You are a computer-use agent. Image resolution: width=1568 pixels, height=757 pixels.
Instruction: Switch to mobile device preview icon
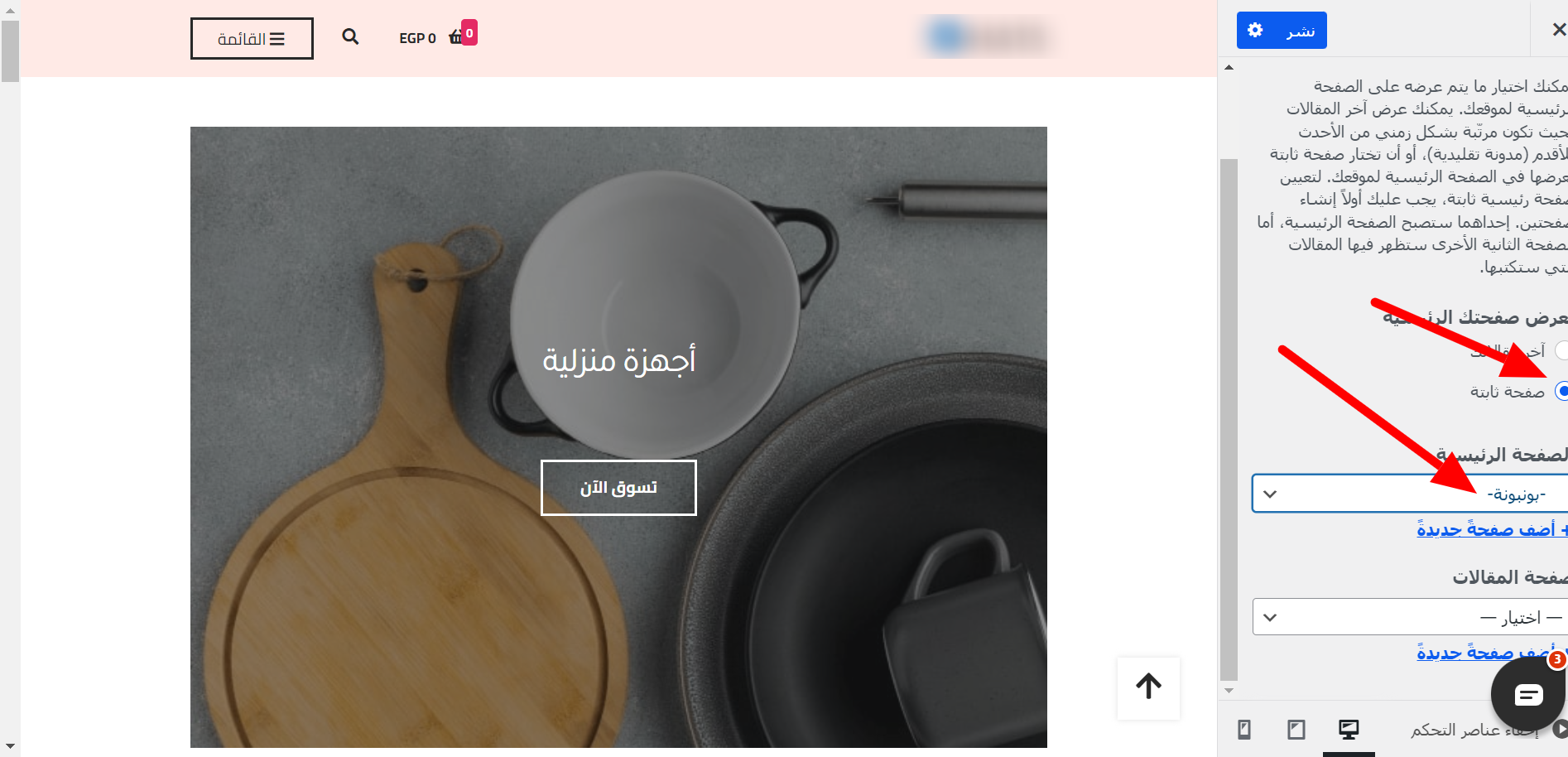click(x=1243, y=730)
